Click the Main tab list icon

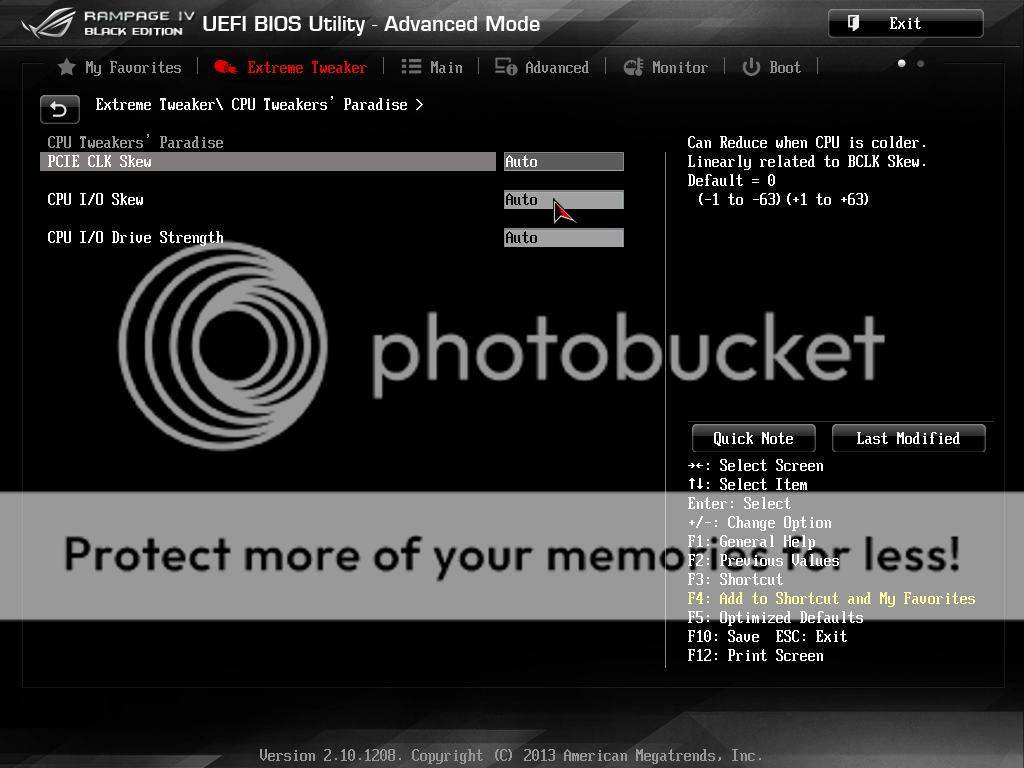[411, 67]
